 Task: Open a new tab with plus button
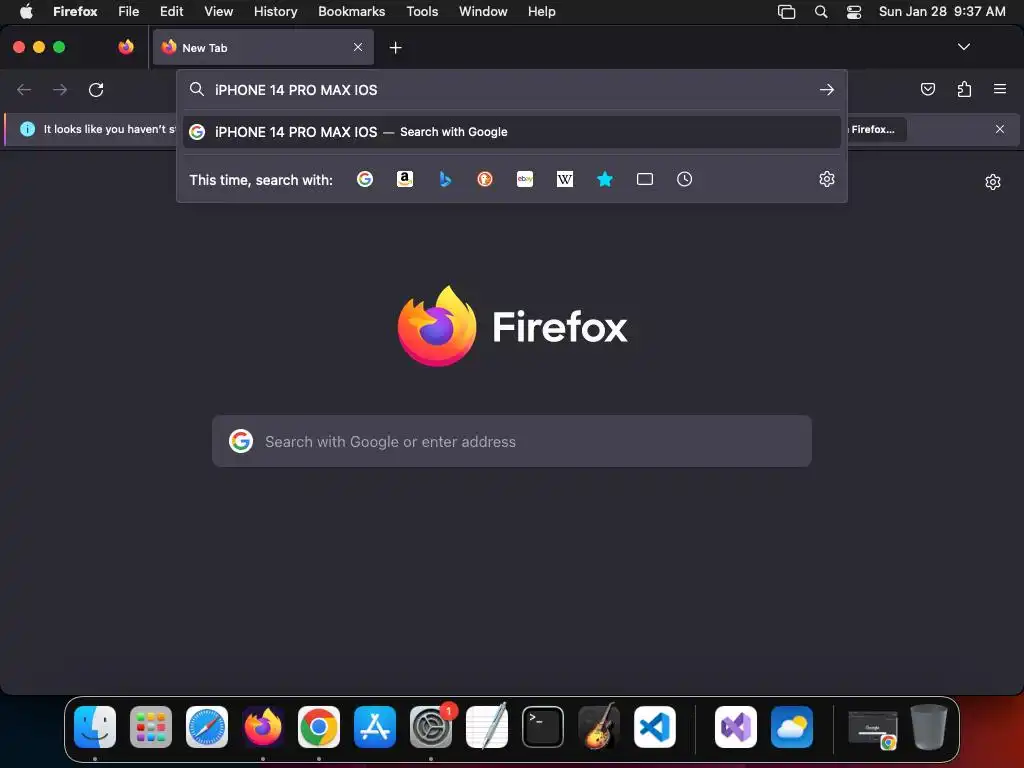tap(395, 48)
